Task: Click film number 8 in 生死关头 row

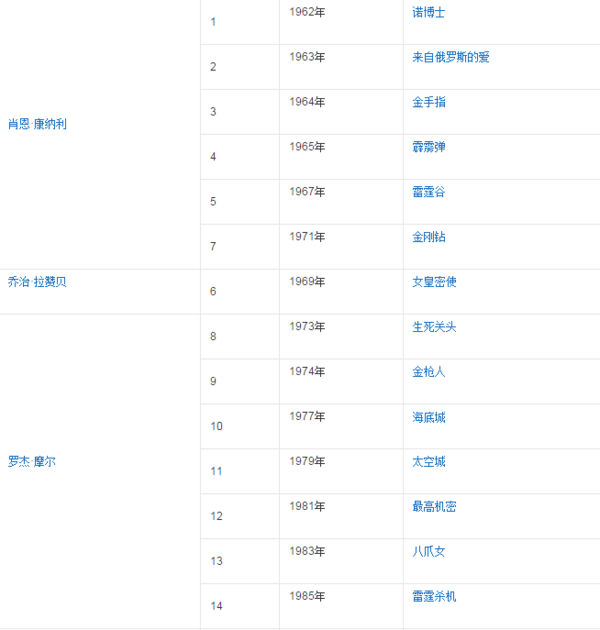Action: pos(213,336)
